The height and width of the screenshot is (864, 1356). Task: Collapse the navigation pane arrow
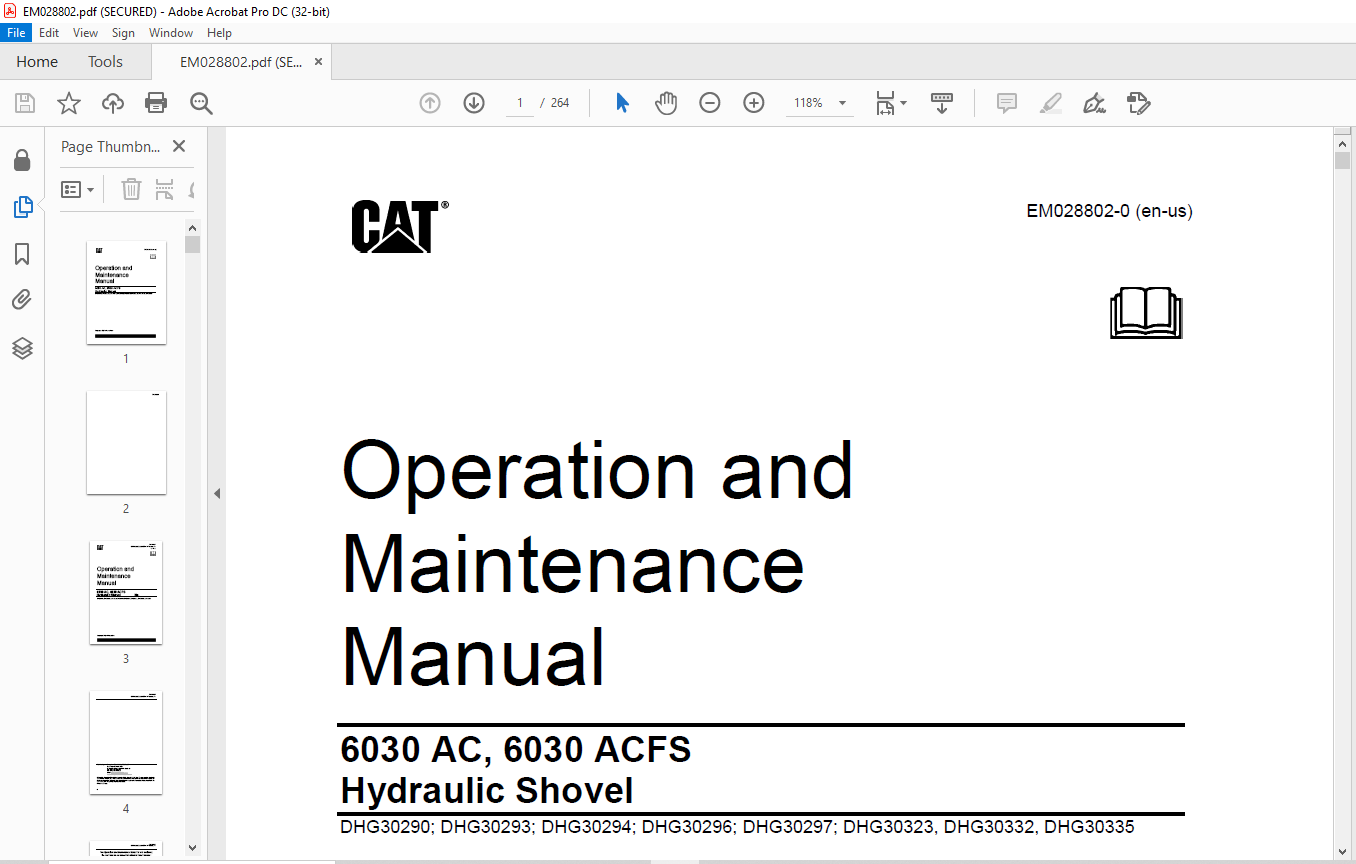point(217,493)
